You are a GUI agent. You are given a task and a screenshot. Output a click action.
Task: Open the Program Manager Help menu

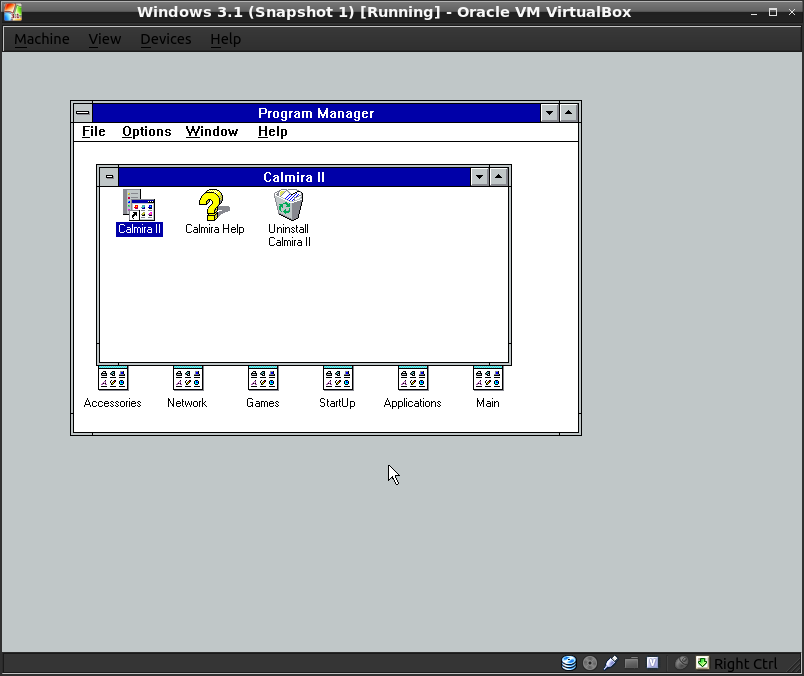272,132
